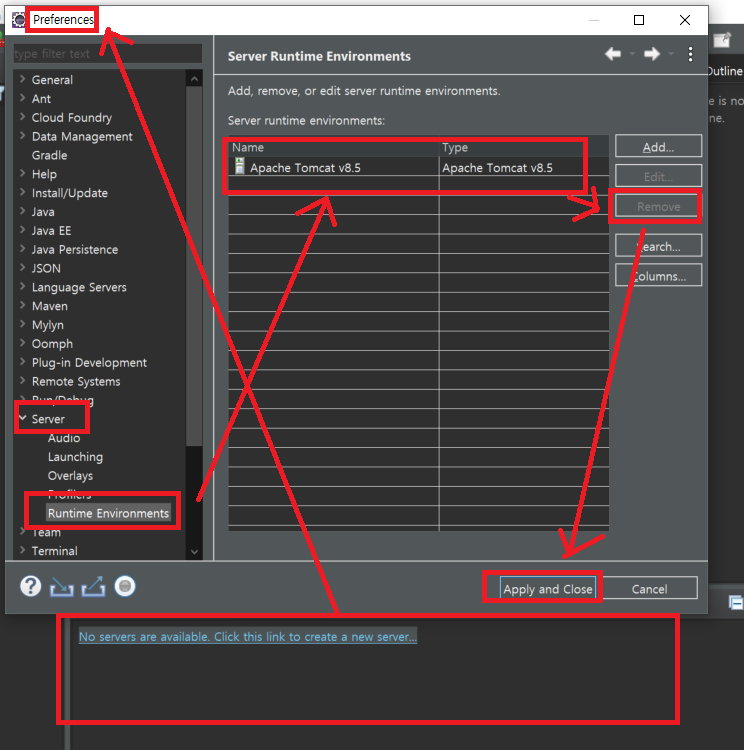Click Apply and Close
The height and width of the screenshot is (750, 744).
coord(548,588)
